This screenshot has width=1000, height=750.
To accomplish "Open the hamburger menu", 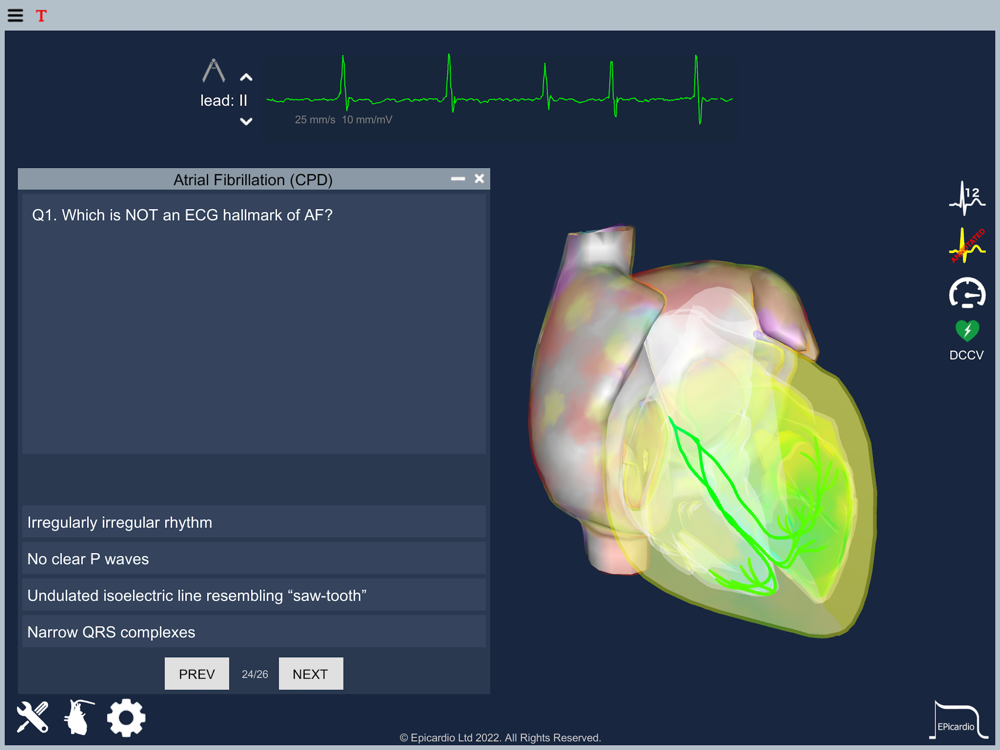I will [15, 15].
